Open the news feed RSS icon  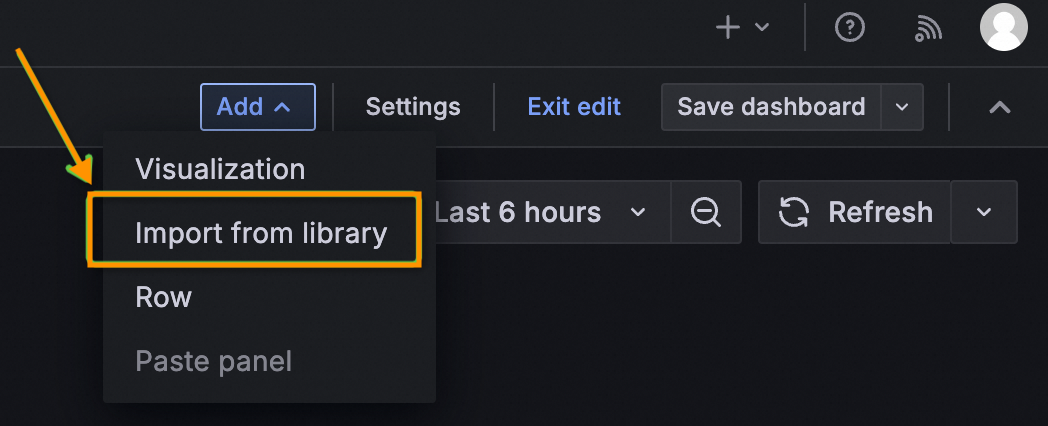928,30
